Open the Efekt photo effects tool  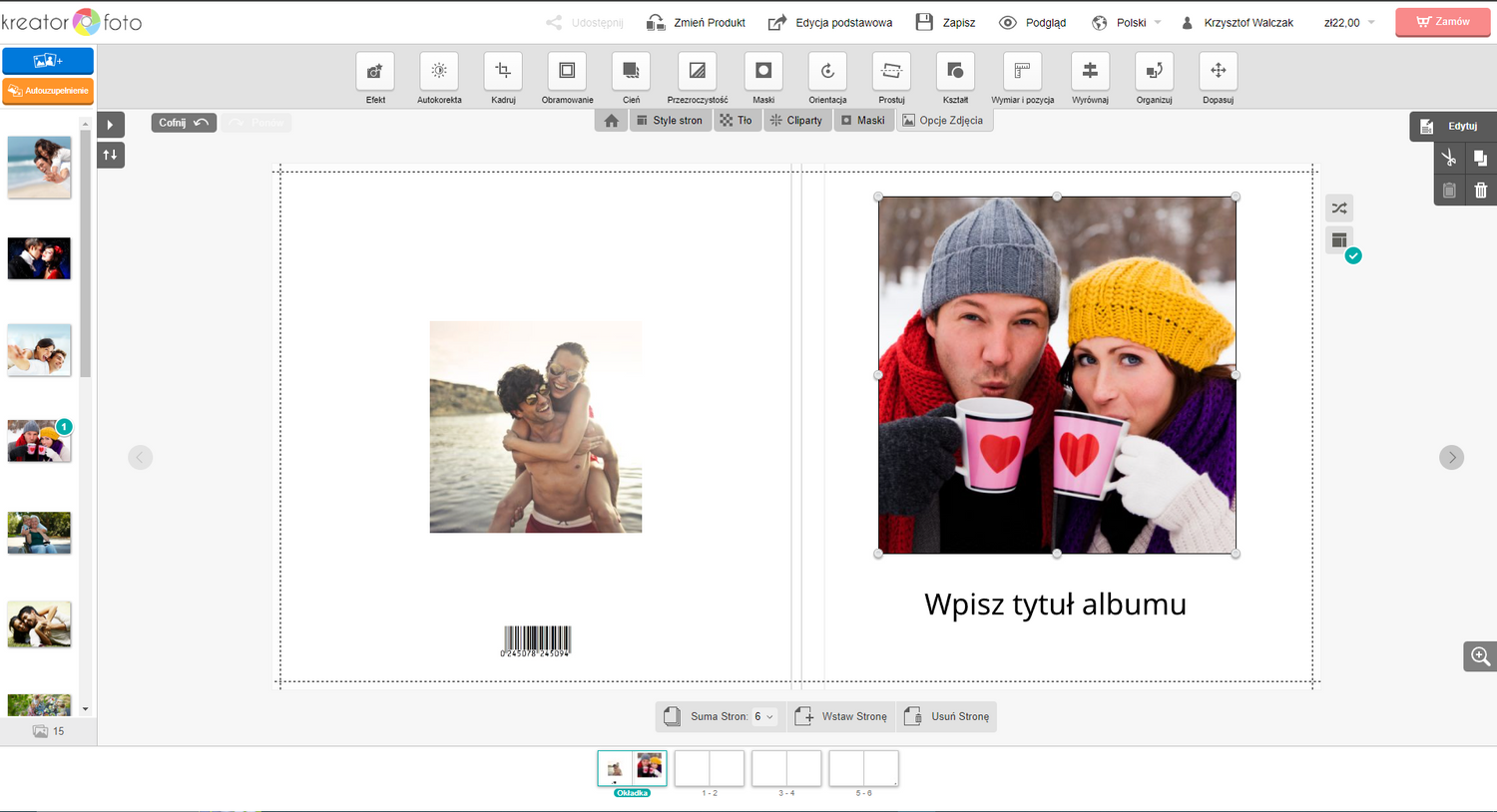[x=375, y=71]
